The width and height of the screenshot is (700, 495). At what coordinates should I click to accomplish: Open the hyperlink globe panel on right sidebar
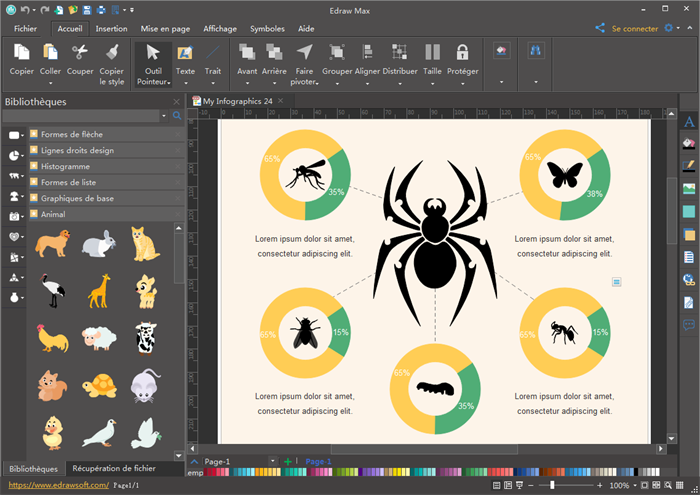click(689, 280)
